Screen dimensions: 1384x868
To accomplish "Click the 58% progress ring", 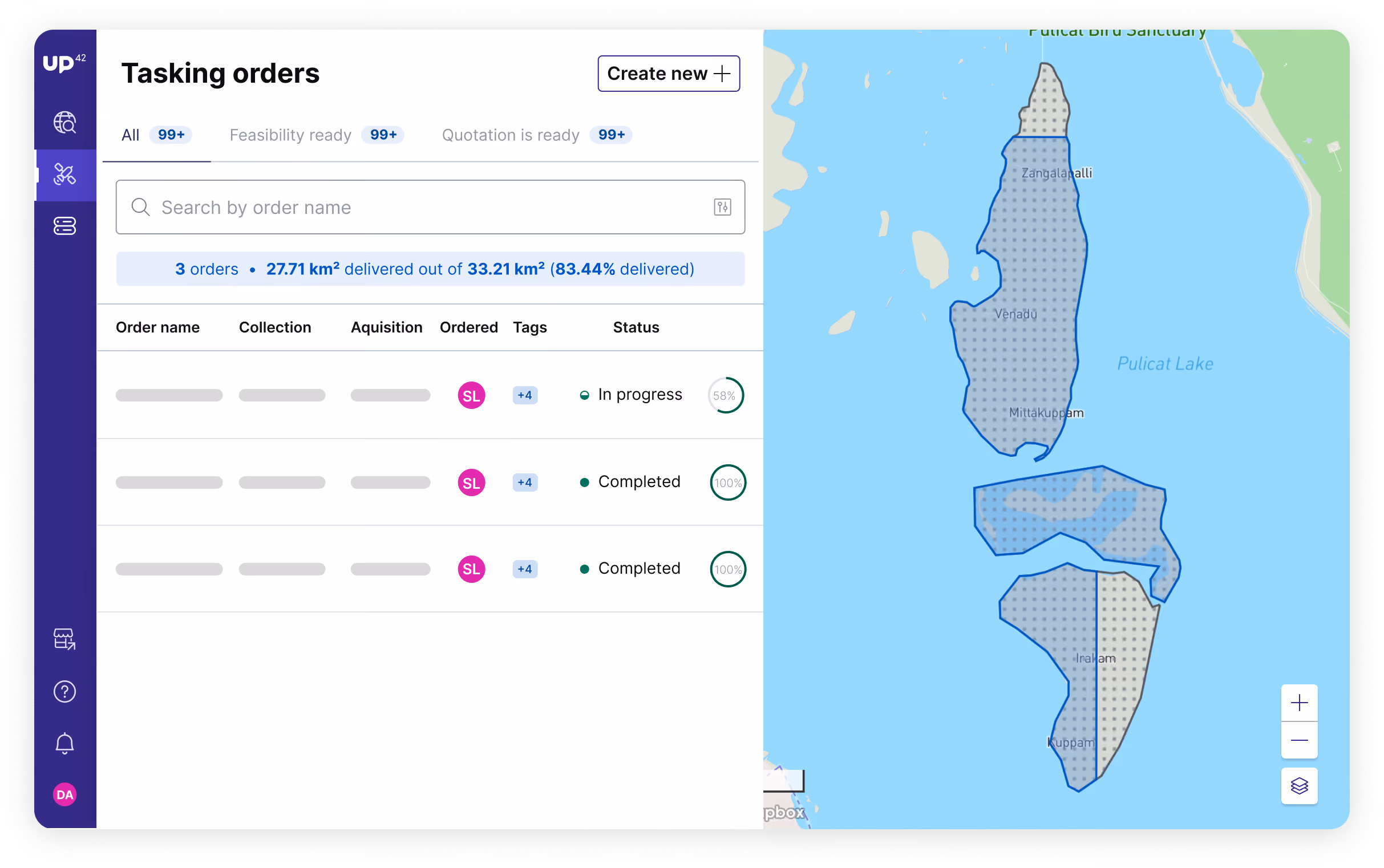I will click(x=725, y=396).
